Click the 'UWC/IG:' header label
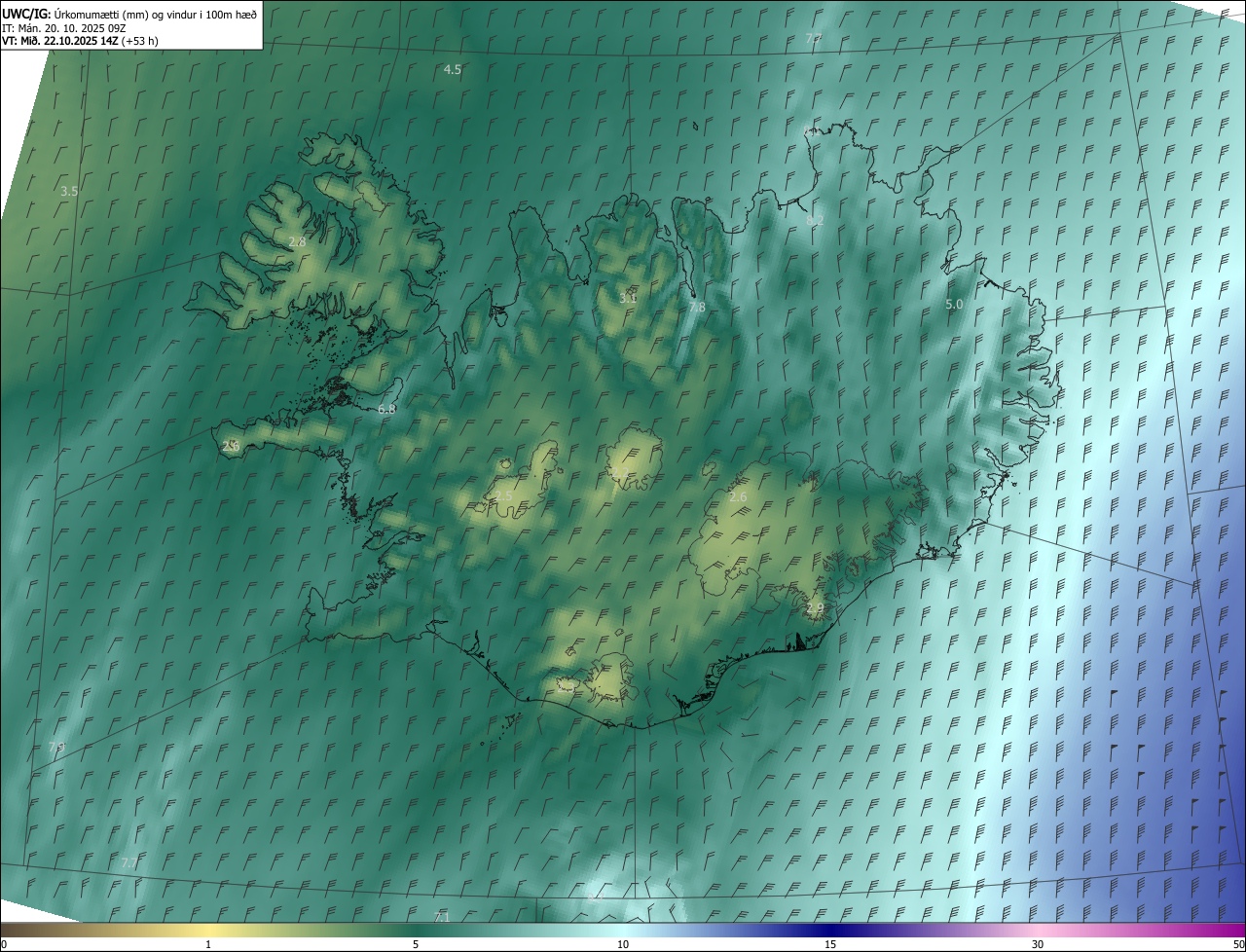The width and height of the screenshot is (1246, 952). (26, 14)
